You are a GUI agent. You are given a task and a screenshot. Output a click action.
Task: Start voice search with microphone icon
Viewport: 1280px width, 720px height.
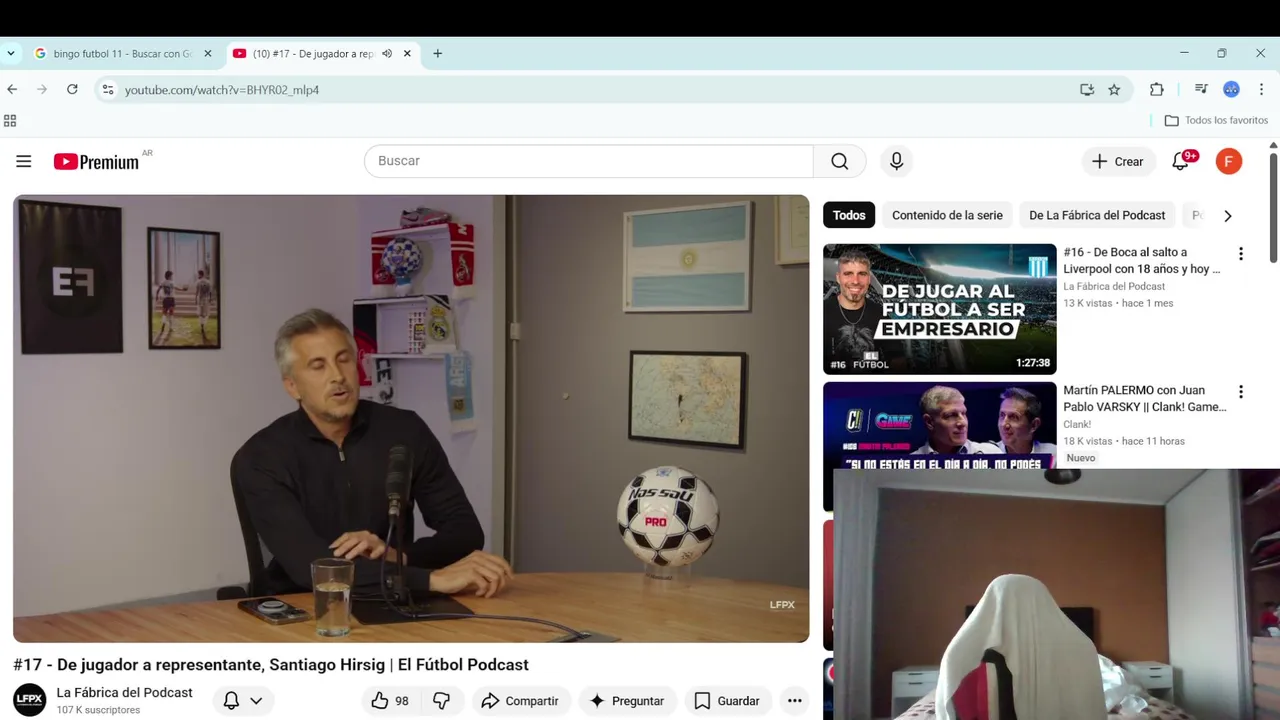click(x=896, y=161)
